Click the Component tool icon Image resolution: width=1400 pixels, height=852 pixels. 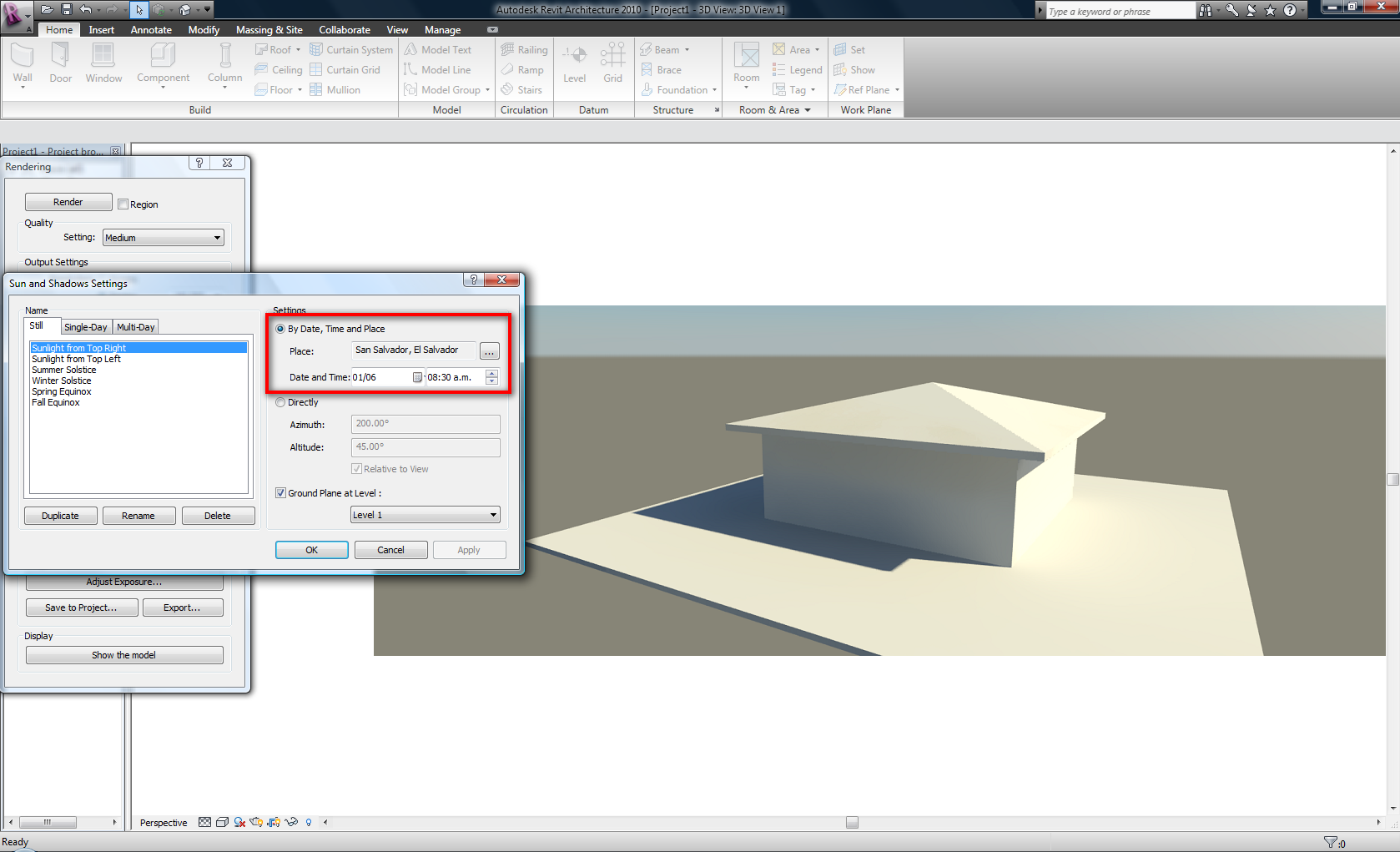point(163,57)
